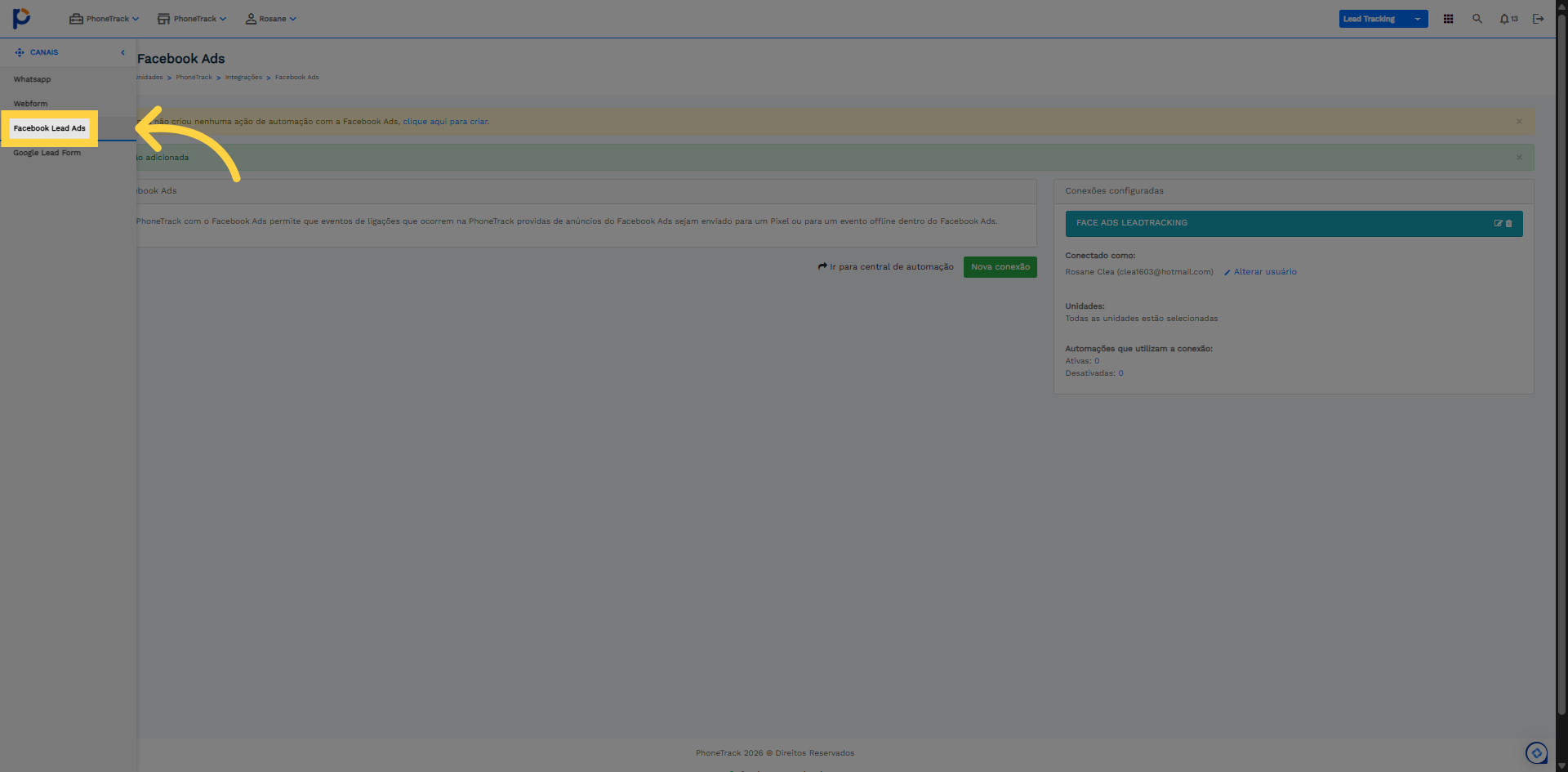Viewport: 1568px width, 772px height.
Task: Open the storefront PhoneTrack unit dropdown
Action: (x=192, y=19)
